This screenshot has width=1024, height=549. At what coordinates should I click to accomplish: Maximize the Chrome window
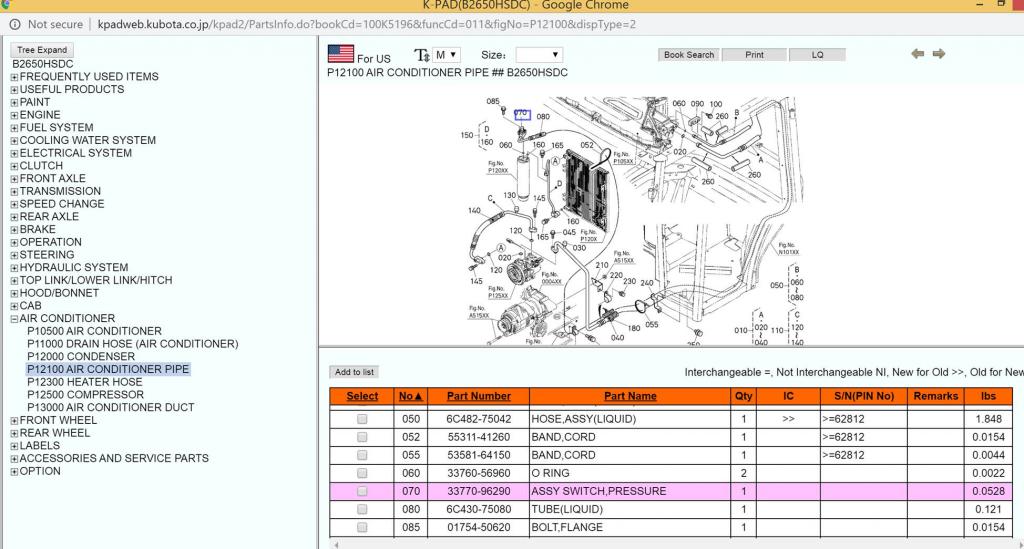click(x=1001, y=4)
